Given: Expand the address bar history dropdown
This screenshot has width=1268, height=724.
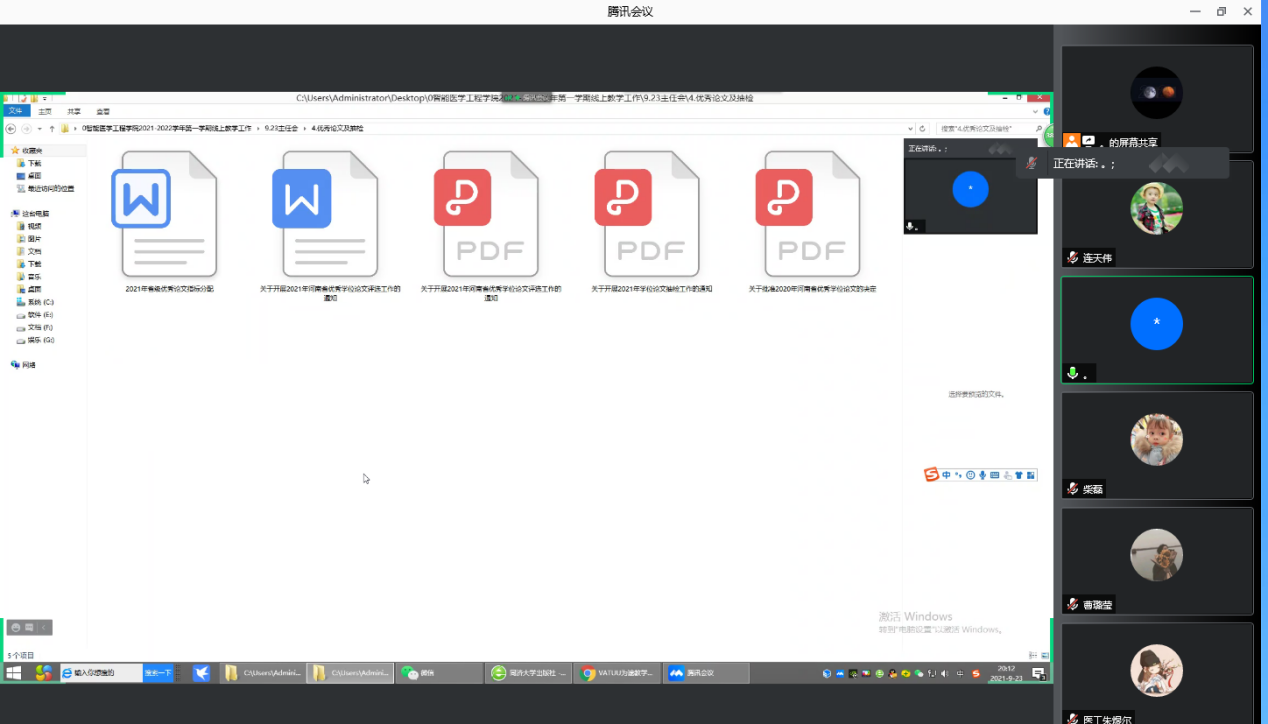Looking at the screenshot, I should point(909,129).
